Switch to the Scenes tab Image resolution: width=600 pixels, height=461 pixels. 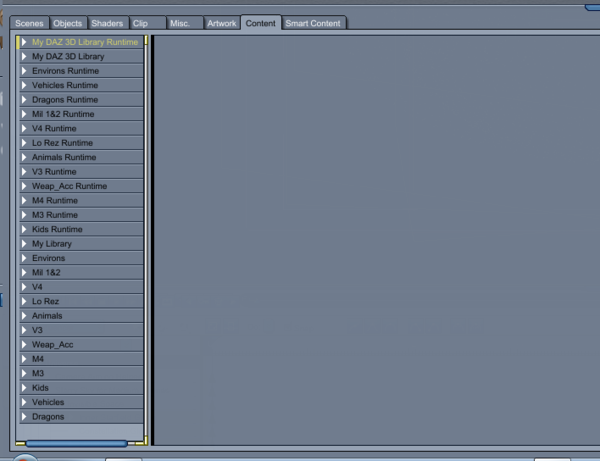pyautogui.click(x=29, y=23)
